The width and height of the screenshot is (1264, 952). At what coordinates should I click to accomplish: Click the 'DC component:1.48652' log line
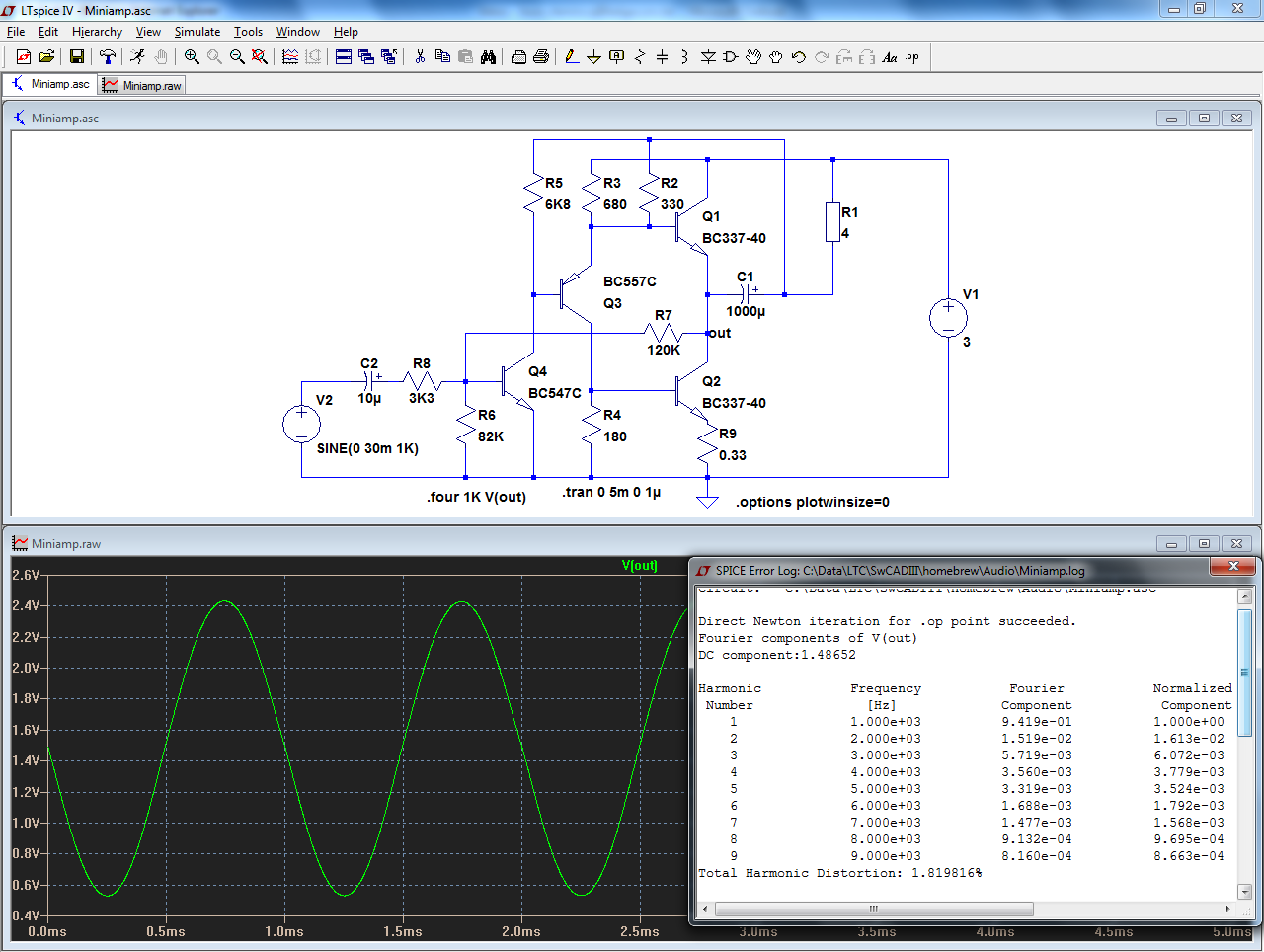click(x=777, y=655)
